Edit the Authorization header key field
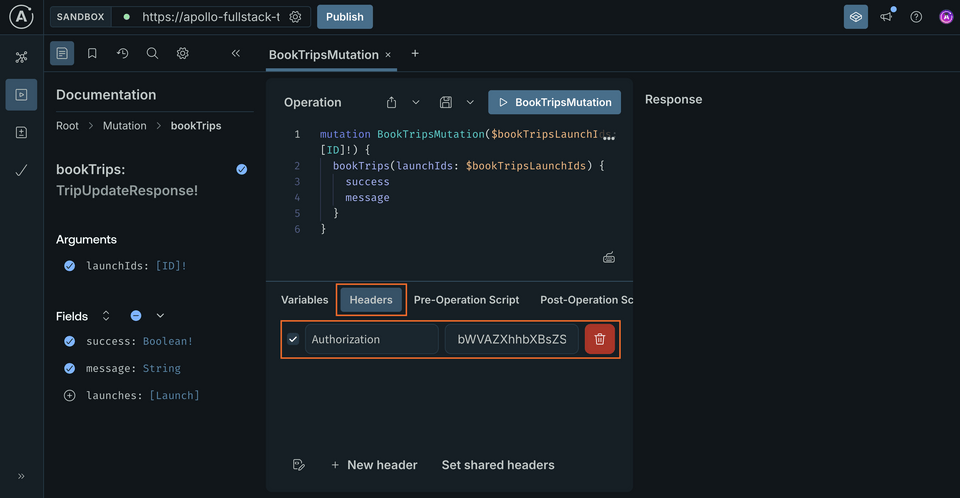960x498 pixels. [x=372, y=339]
